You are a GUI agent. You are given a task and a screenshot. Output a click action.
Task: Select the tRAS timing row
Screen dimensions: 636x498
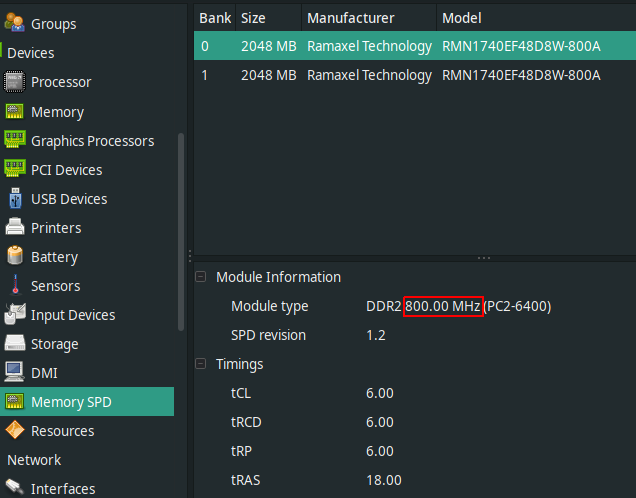tap(415, 480)
